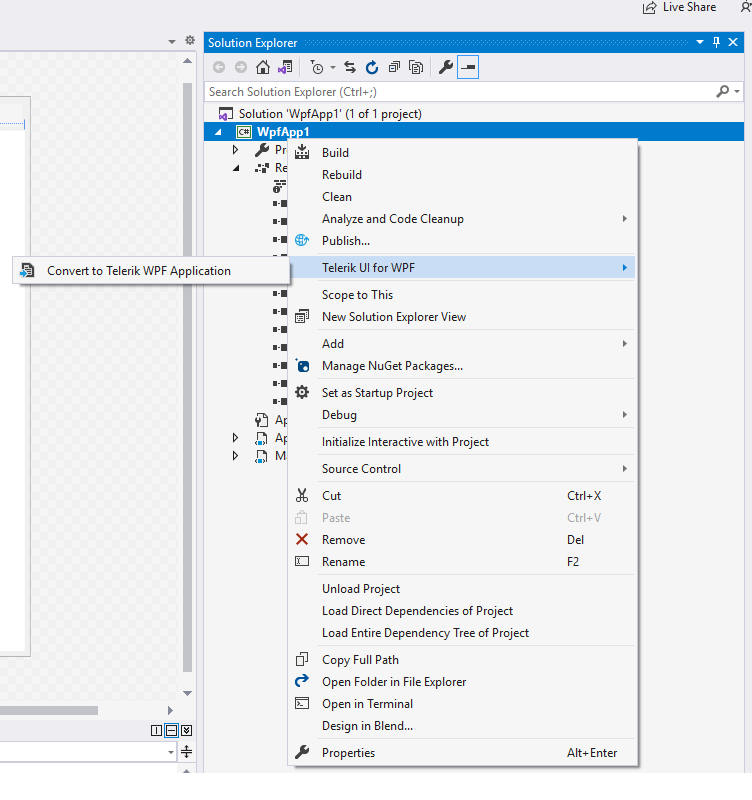Pin the Solution Explorer with auto-hide pin
This screenshot has height=800, width=752.
716,42
